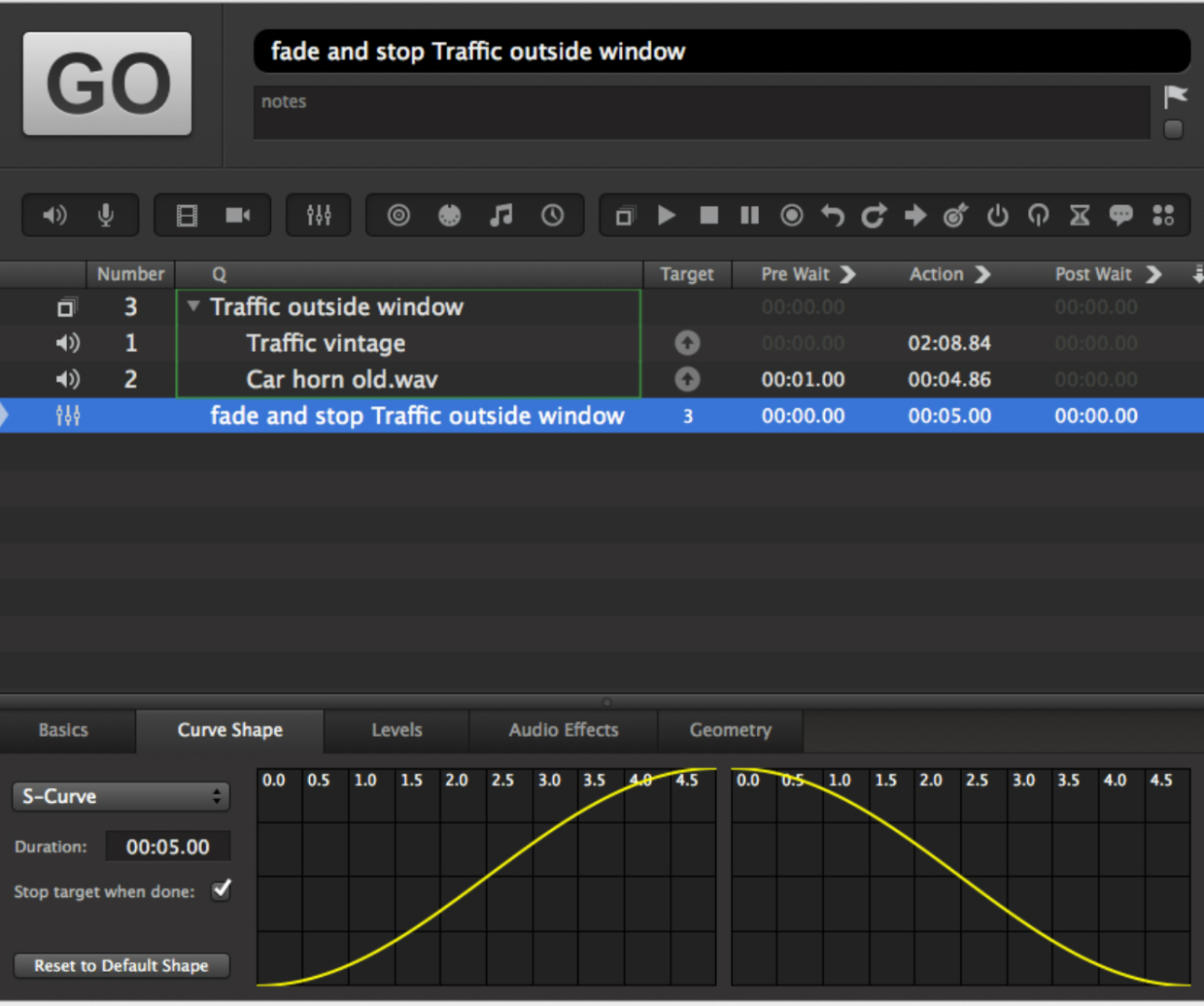This screenshot has width=1204, height=1006.
Task: Add a Script cue with the four-dot icon
Action: pos(1163,215)
